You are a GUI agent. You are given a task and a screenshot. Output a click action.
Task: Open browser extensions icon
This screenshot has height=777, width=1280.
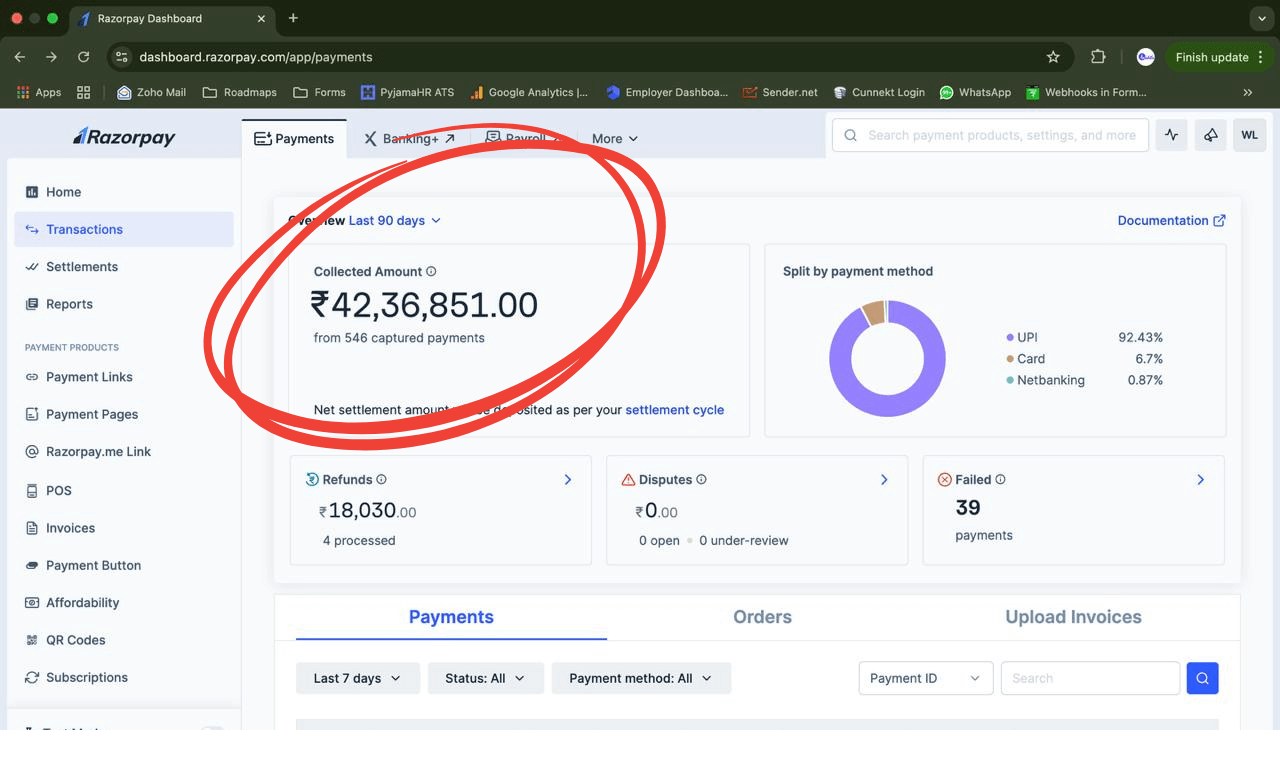[x=1098, y=57]
